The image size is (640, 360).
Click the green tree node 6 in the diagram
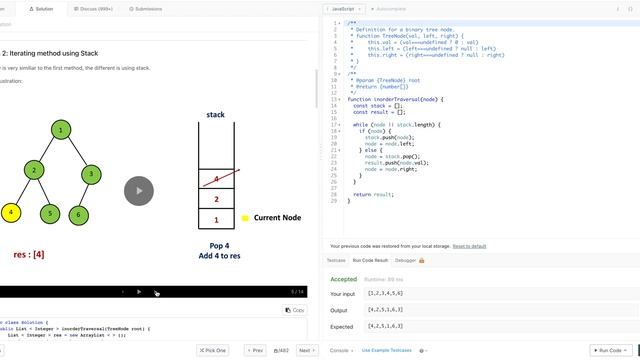pos(79,215)
